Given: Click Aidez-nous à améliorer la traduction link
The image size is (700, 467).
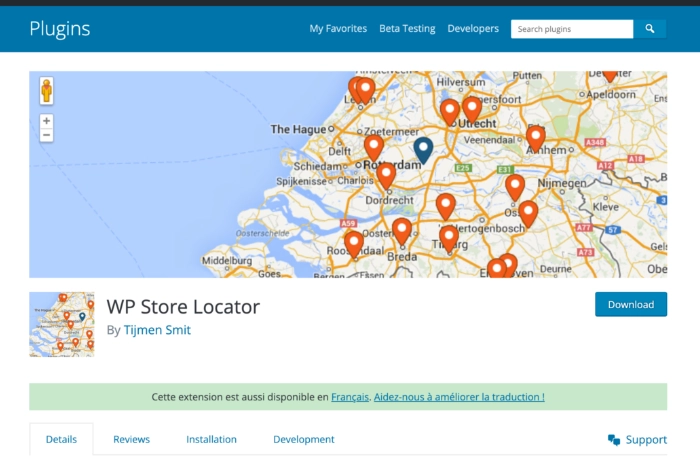Looking at the screenshot, I should pyautogui.click(x=459, y=397).
